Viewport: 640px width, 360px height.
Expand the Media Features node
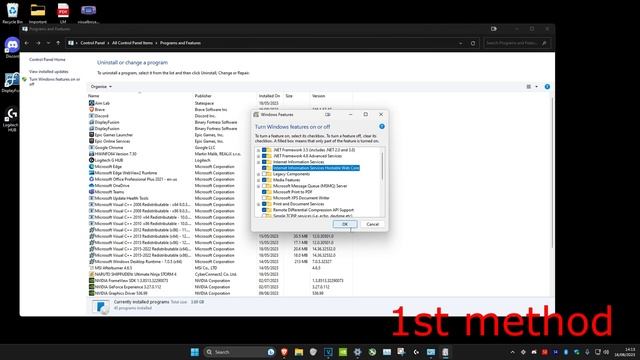click(258, 180)
